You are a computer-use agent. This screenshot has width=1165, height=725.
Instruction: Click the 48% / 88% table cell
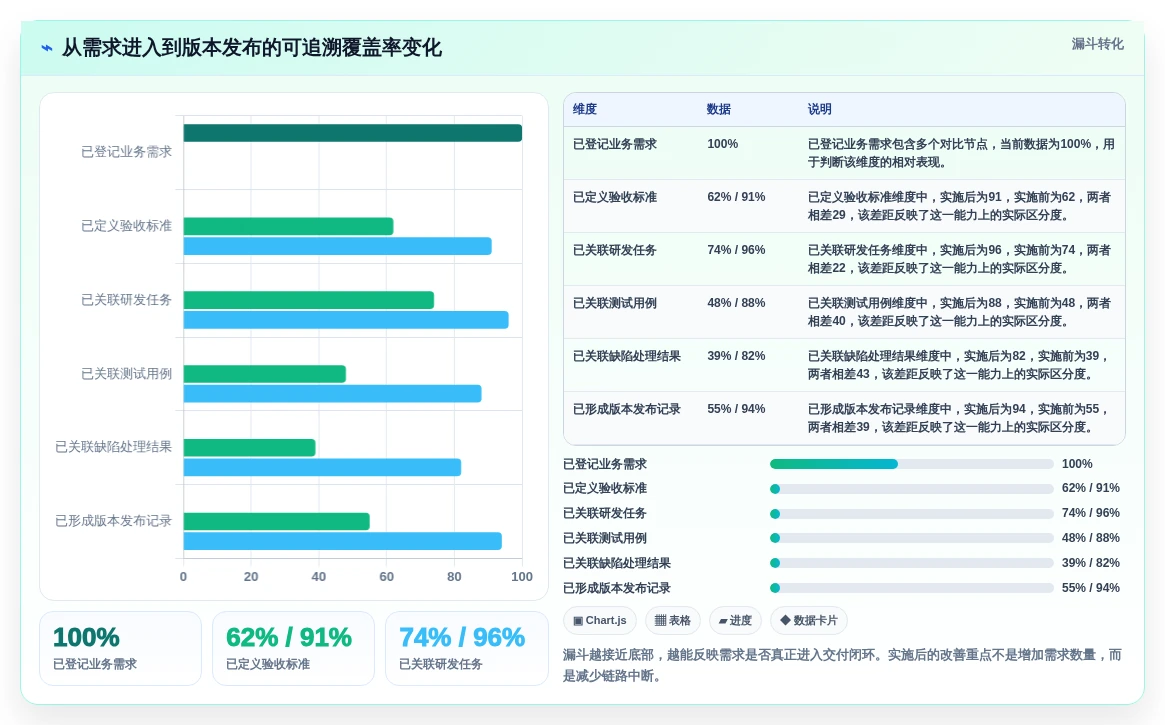pos(736,303)
